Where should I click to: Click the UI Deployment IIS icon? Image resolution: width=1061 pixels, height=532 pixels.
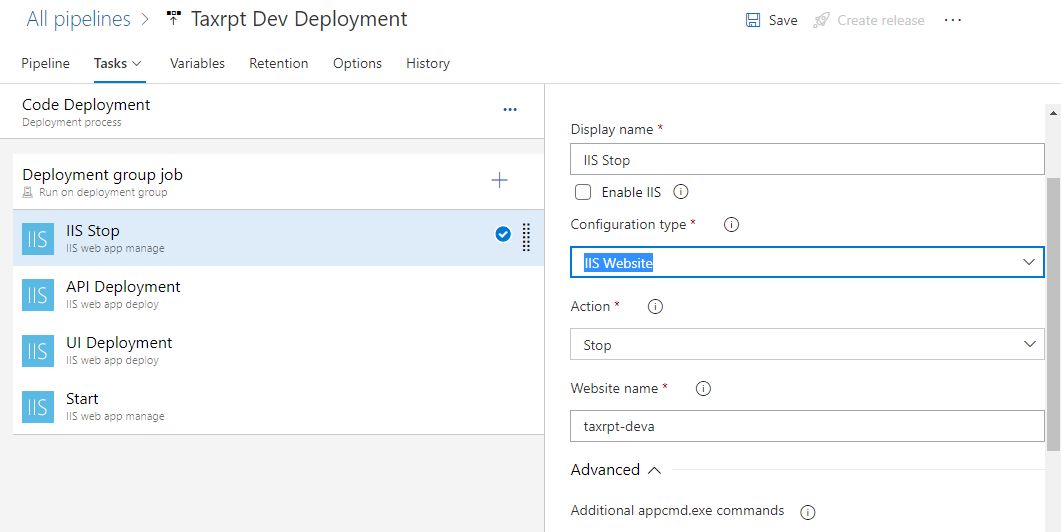click(38, 351)
